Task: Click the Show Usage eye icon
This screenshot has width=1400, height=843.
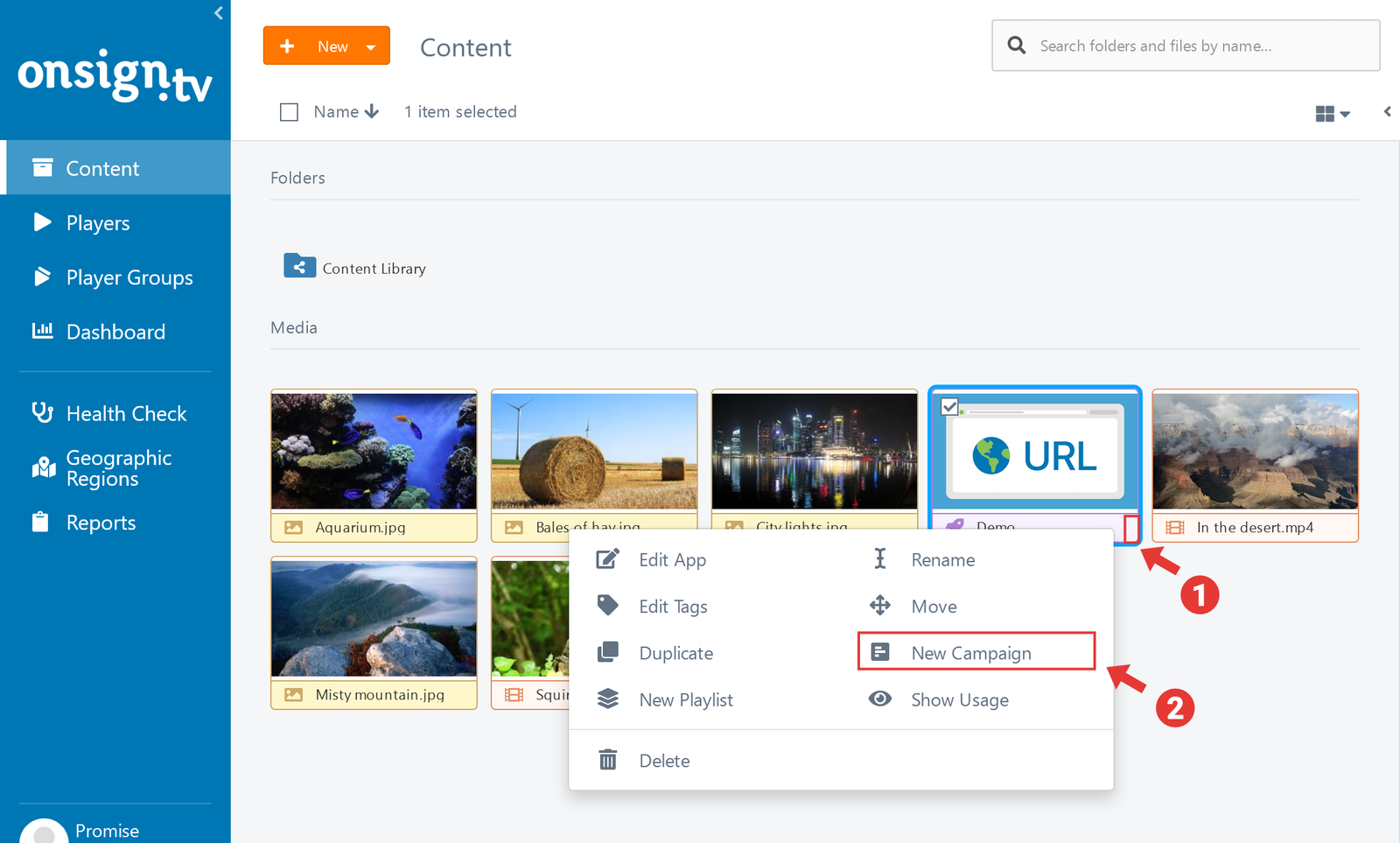Action: pos(879,699)
